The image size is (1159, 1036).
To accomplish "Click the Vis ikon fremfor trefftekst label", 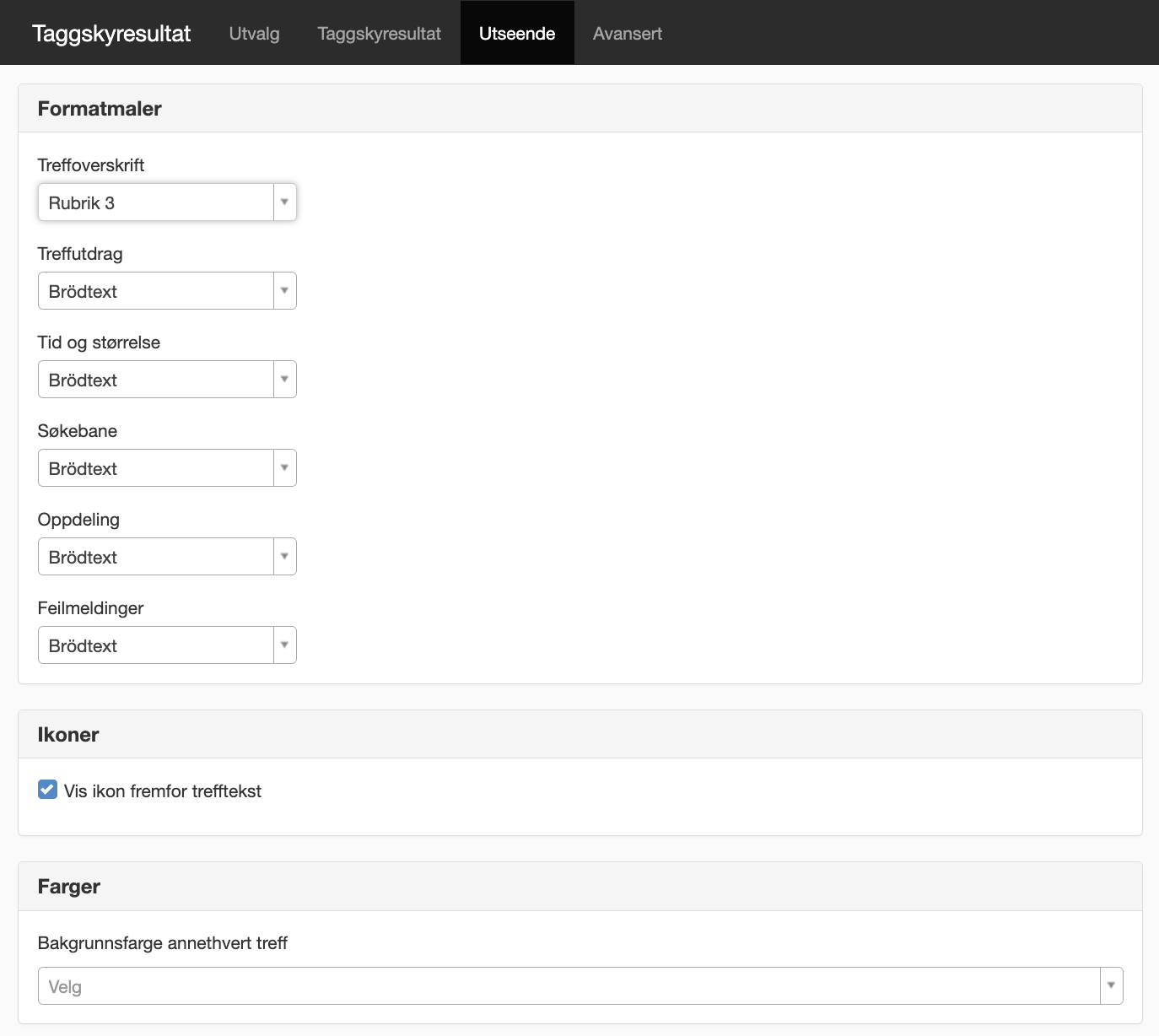I will pyautogui.click(x=163, y=791).
